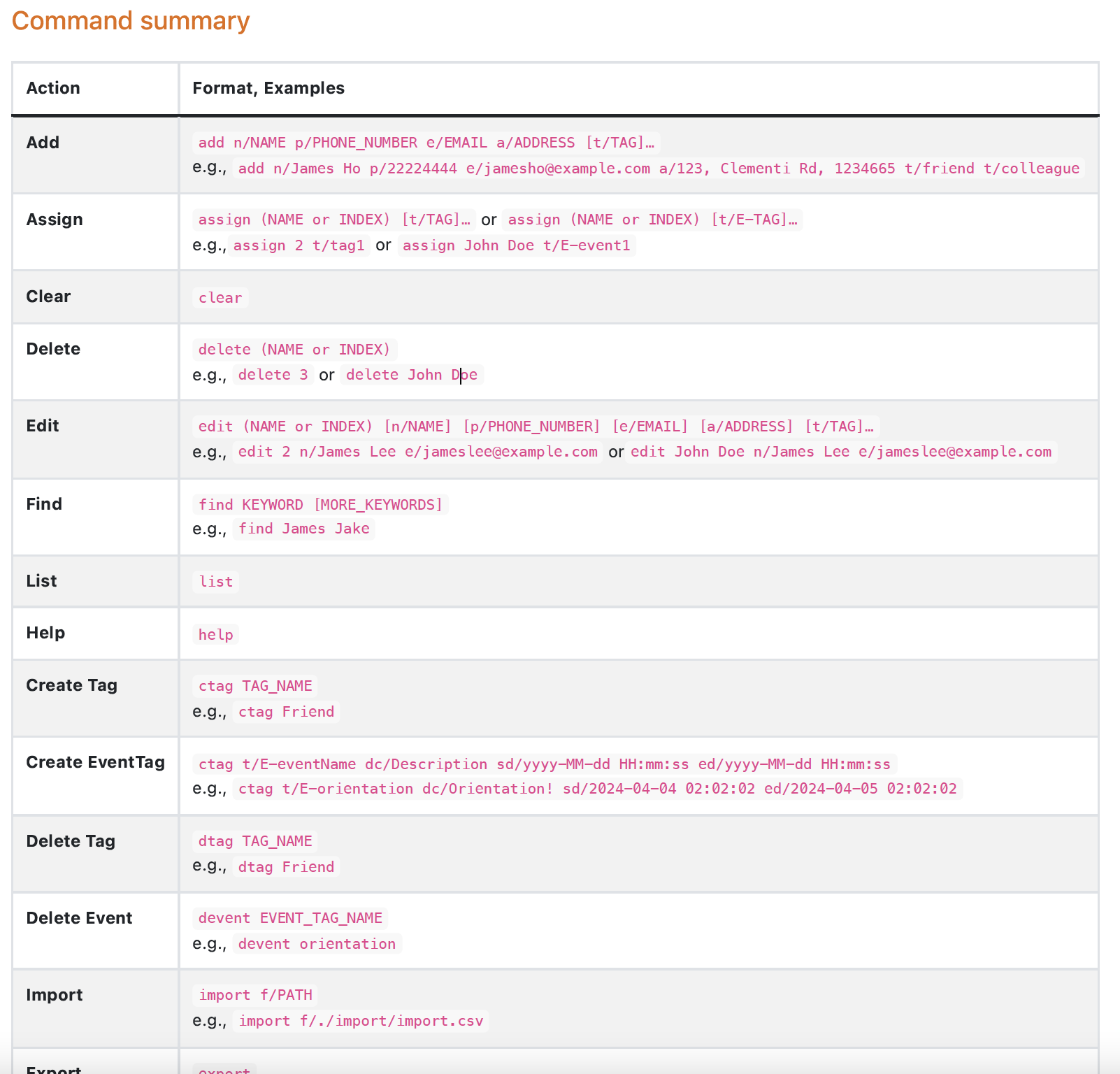This screenshot has height=1074, width=1120.
Task: Click the 'Find' action cell
Action: click(x=95, y=517)
